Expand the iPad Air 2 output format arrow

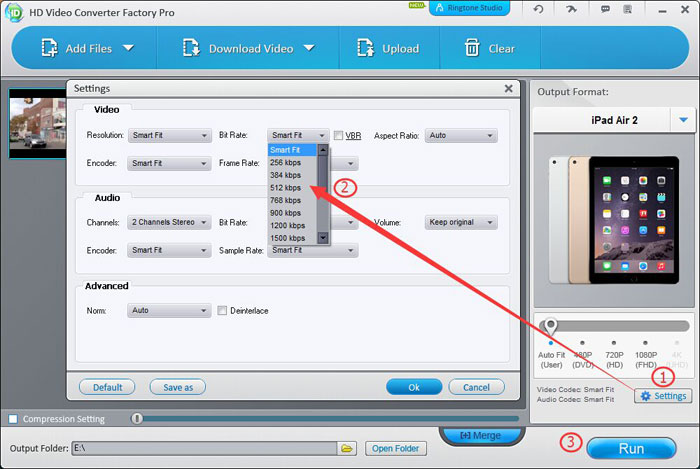(683, 120)
